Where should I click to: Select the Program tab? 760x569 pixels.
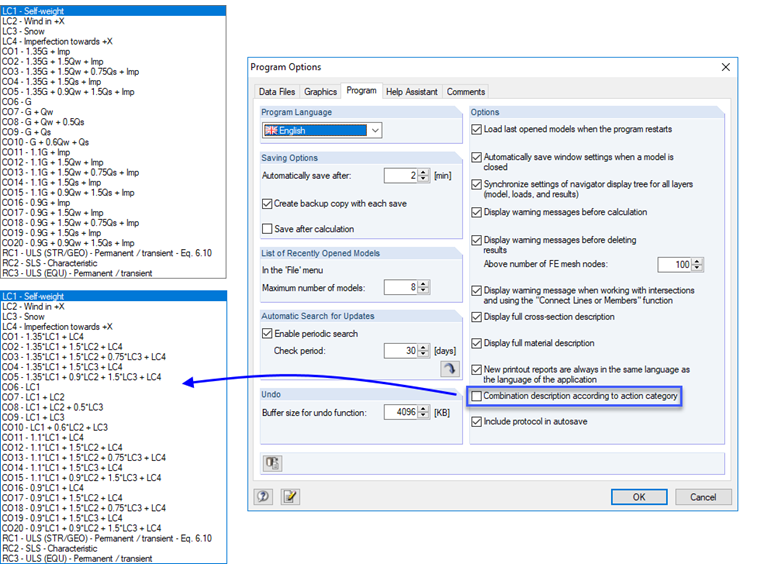362,91
